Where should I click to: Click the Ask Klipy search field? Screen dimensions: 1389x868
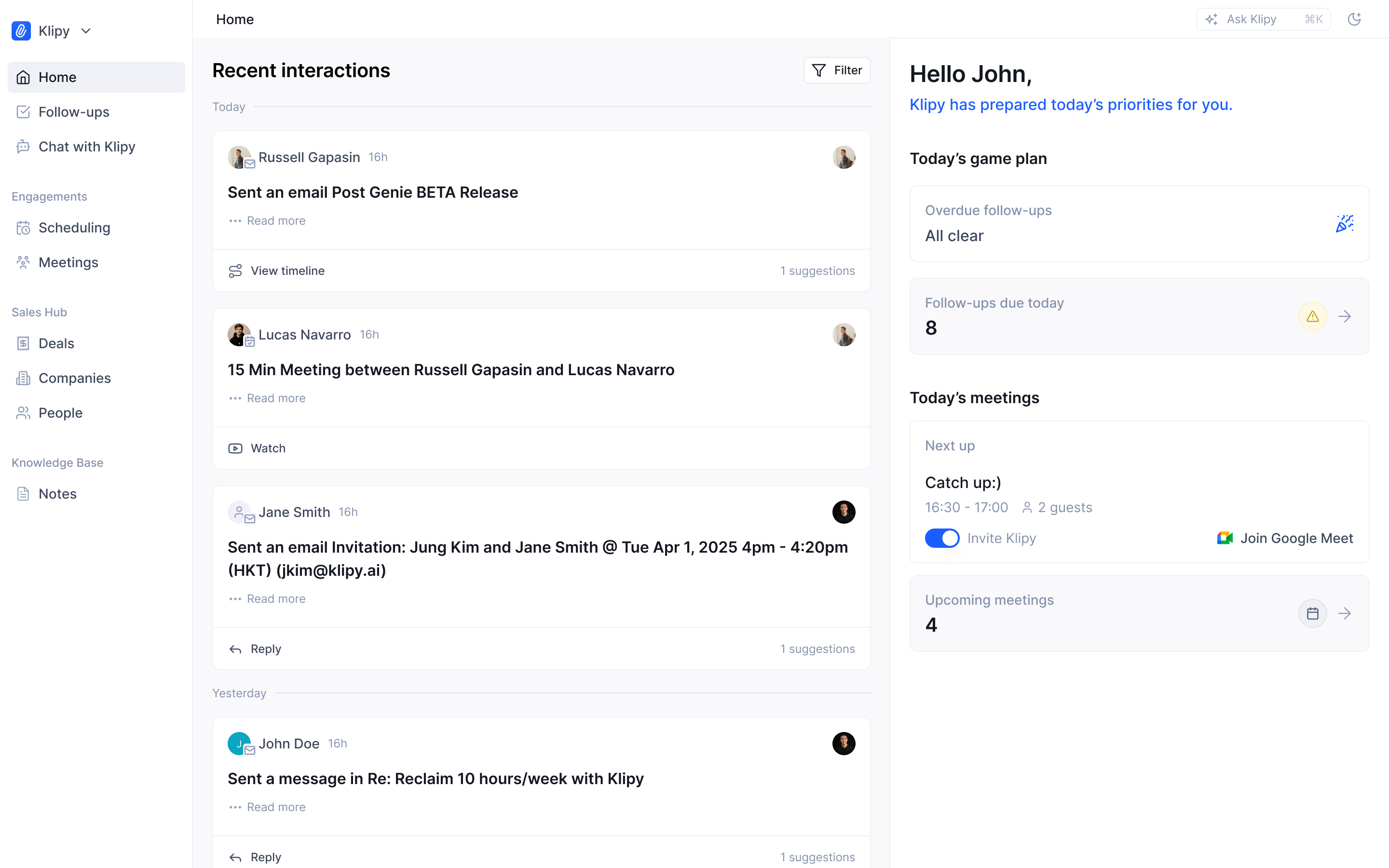[1263, 19]
